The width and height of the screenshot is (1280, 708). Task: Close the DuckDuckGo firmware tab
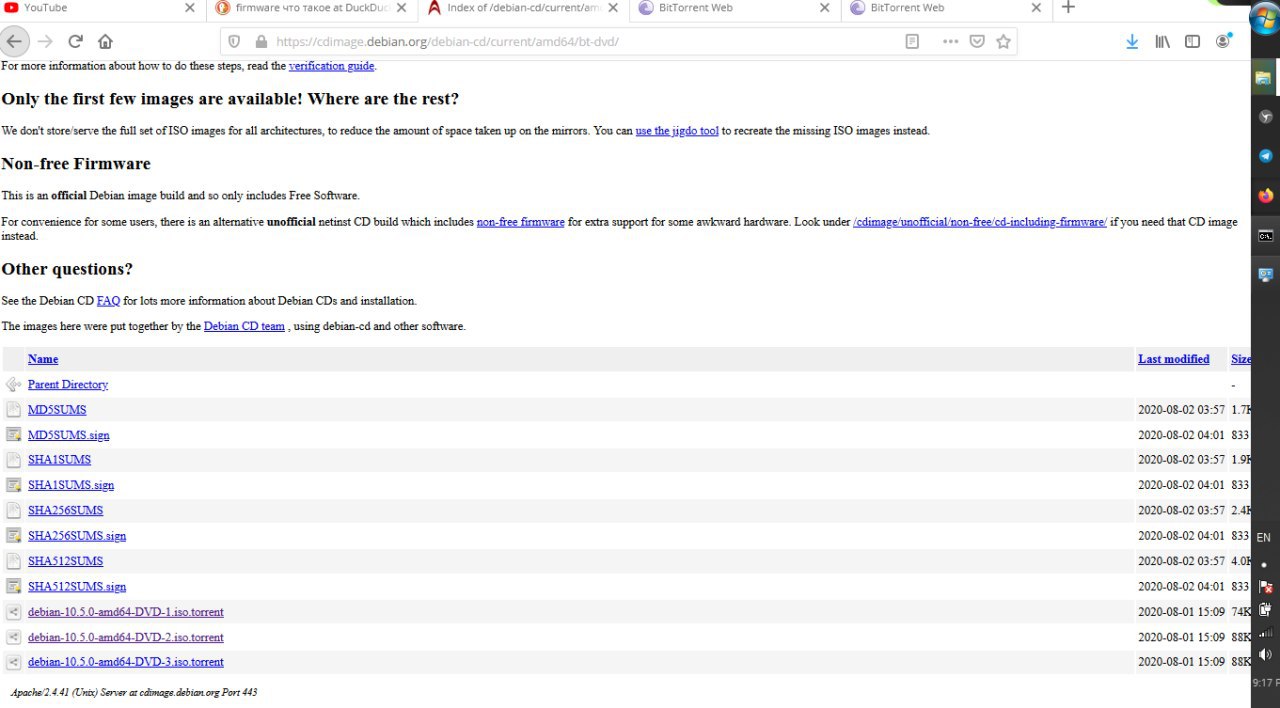(401, 8)
